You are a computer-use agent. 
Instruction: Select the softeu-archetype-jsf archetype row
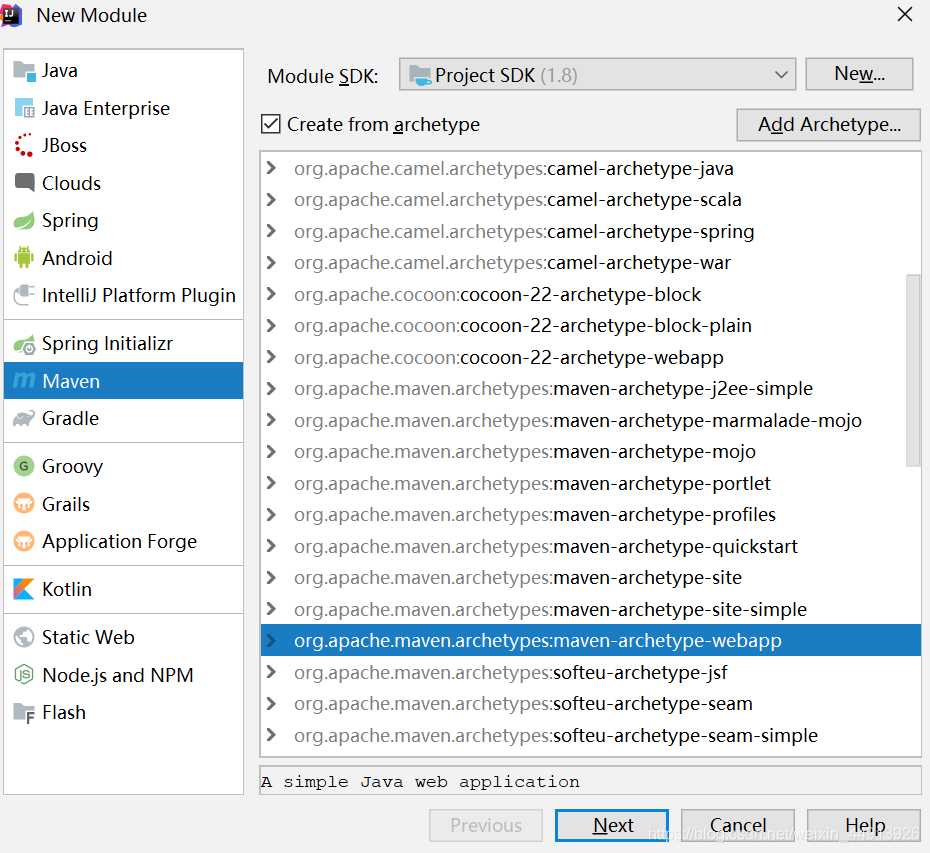tap(590, 673)
